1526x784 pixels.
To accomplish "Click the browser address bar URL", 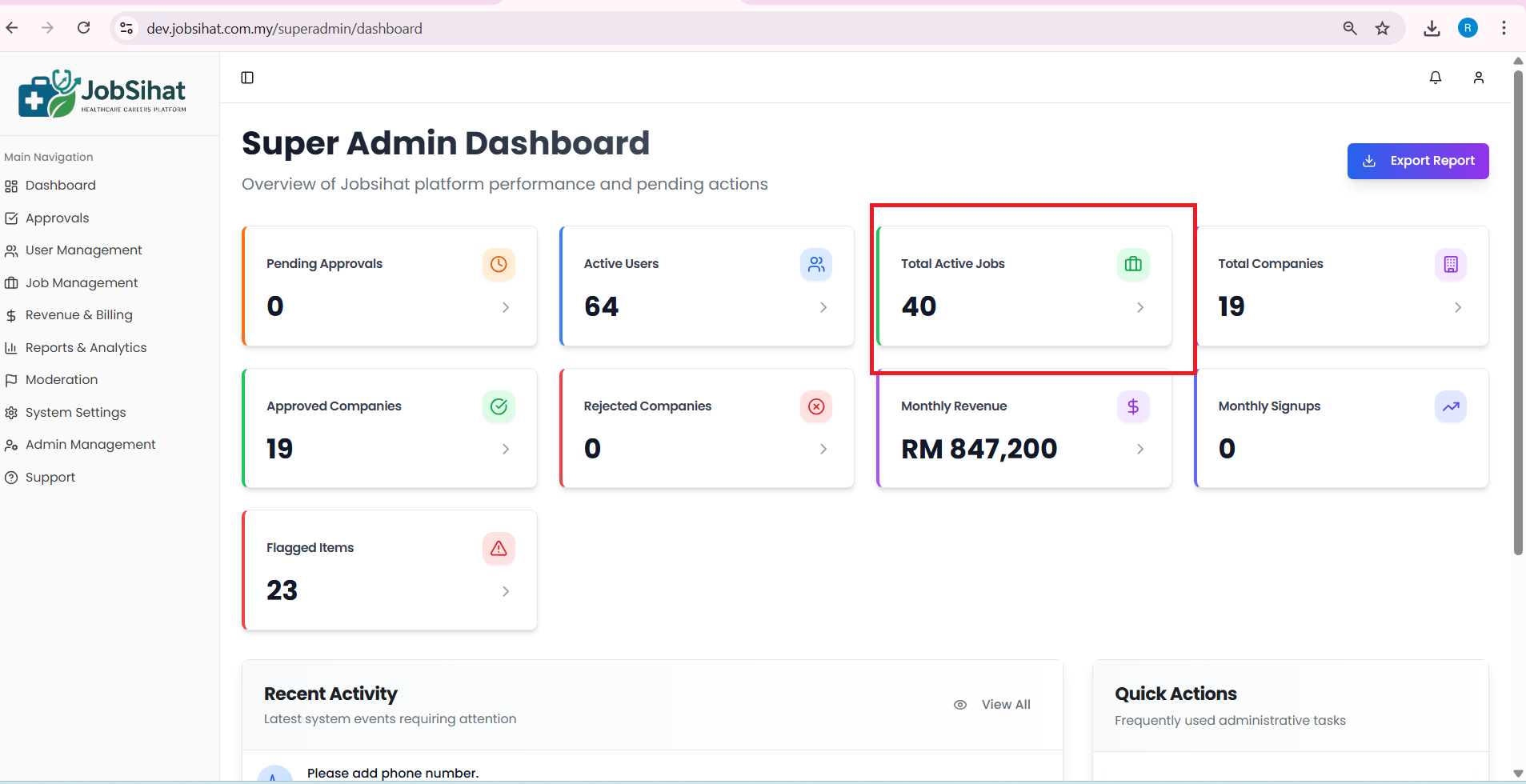I will (284, 29).
